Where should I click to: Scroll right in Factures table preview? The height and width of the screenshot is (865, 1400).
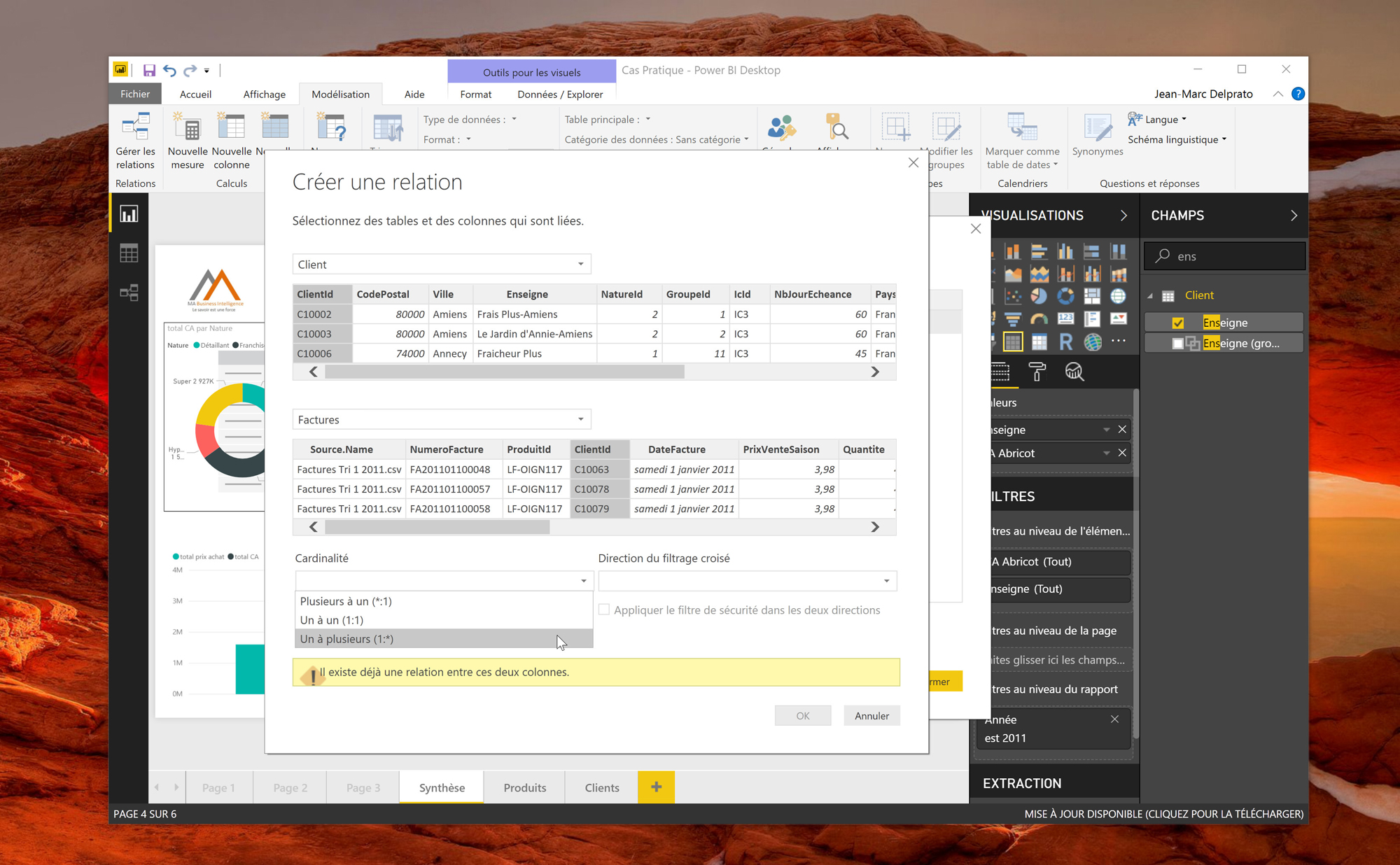click(875, 527)
